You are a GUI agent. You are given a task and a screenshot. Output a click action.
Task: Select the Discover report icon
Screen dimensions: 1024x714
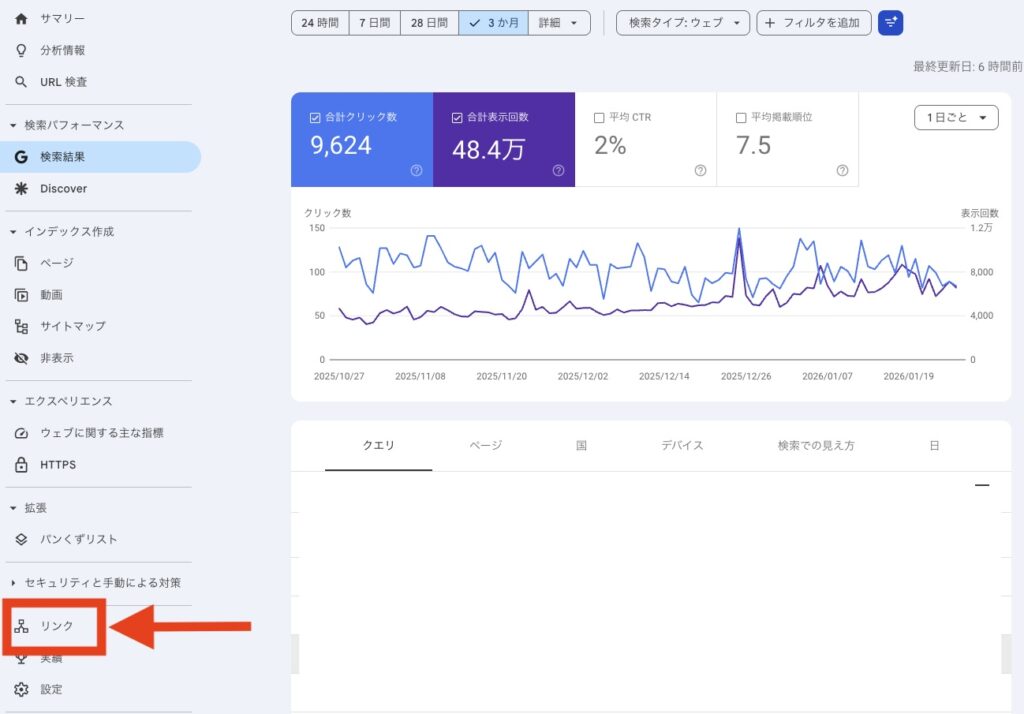click(23, 188)
